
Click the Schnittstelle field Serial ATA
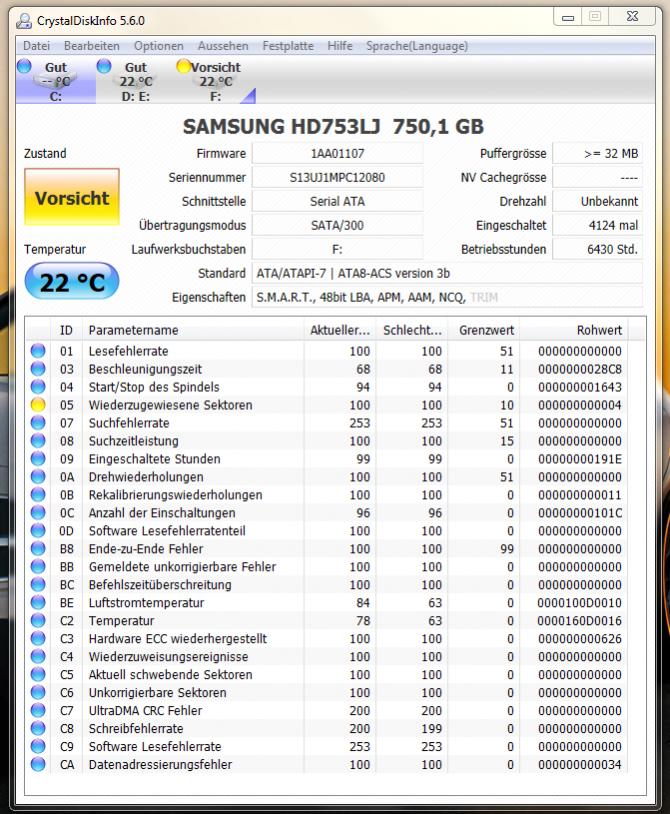click(x=337, y=201)
